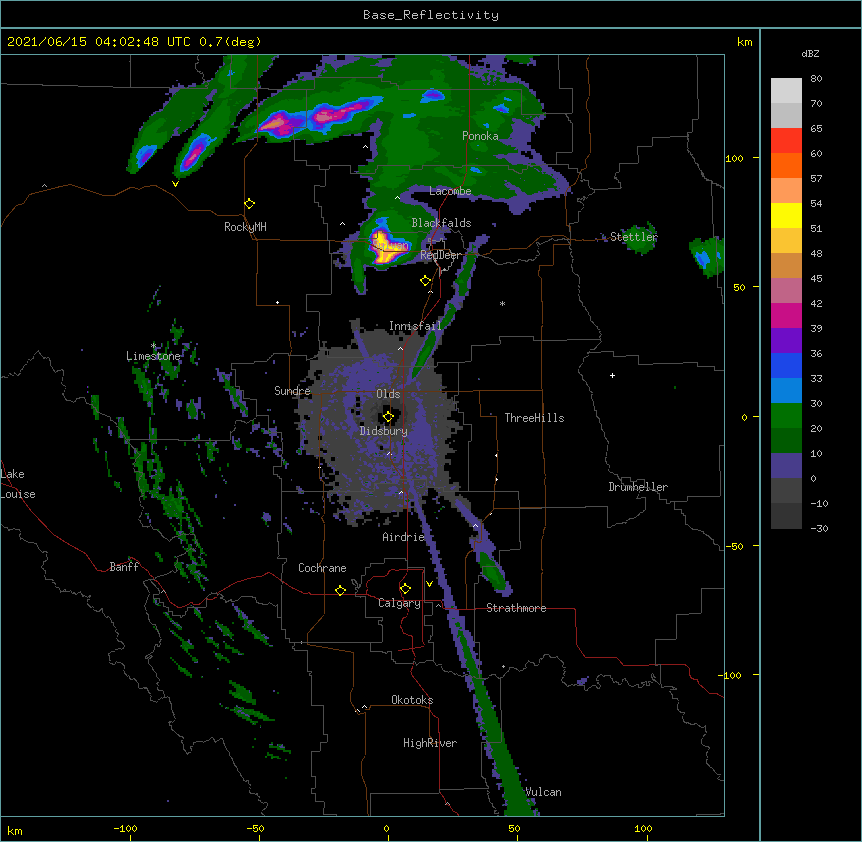Click the Banff town label
The width and height of the screenshot is (862, 842).
pos(124,567)
